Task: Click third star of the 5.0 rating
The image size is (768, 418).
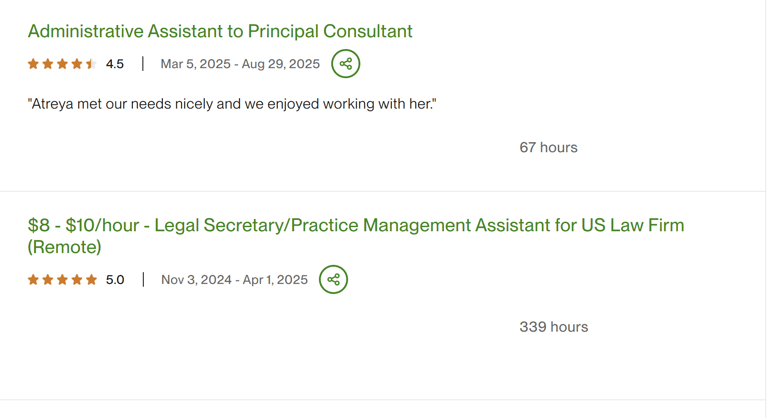Action: (x=62, y=280)
